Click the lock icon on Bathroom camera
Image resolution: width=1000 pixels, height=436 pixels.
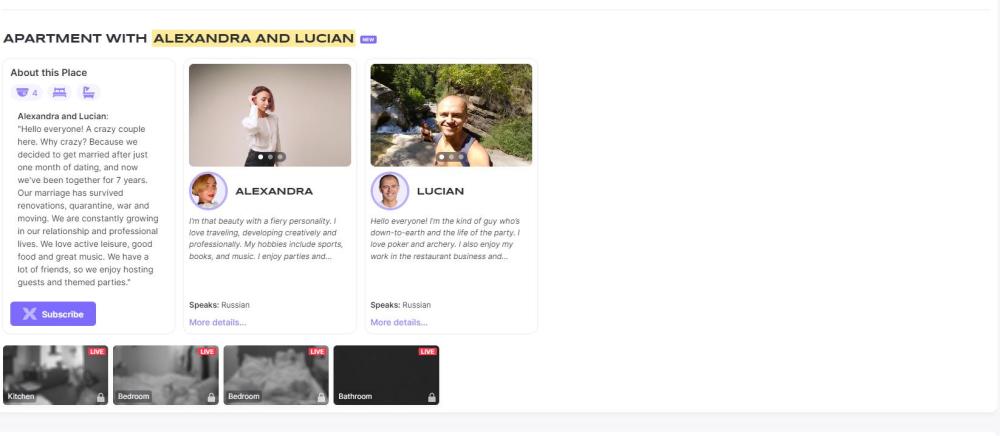[x=432, y=397]
